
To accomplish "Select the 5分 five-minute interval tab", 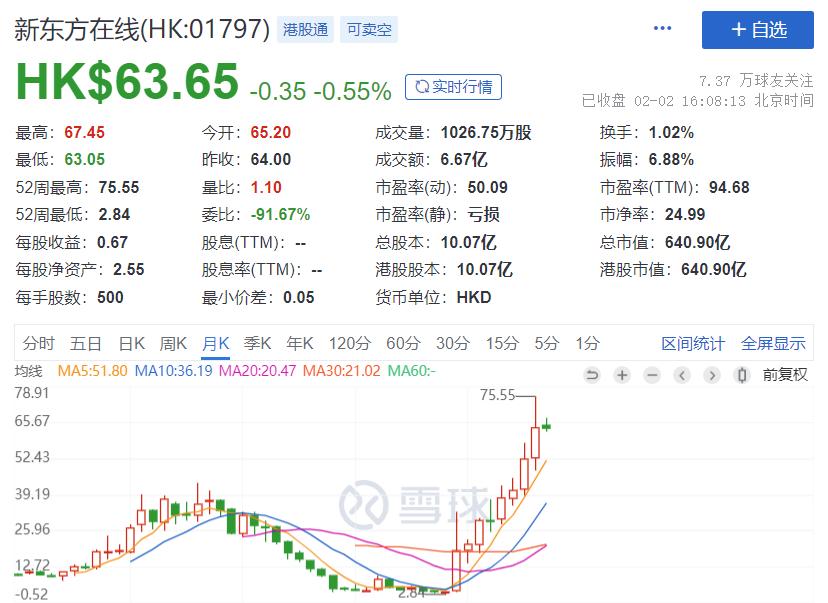I will pyautogui.click(x=545, y=342).
